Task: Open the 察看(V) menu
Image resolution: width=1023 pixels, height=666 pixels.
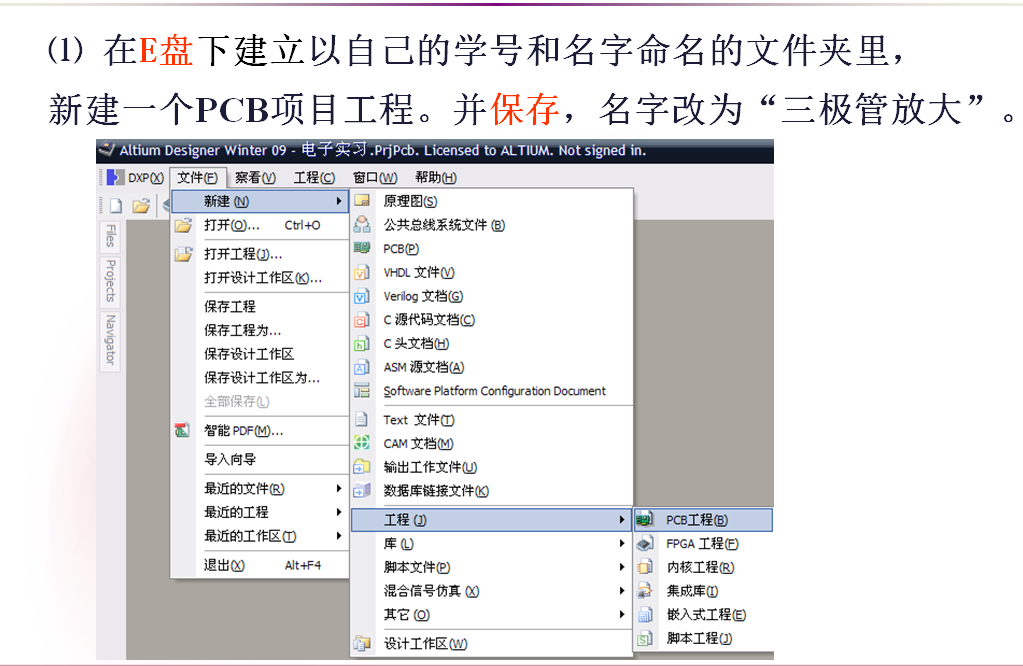Action: pos(255,177)
